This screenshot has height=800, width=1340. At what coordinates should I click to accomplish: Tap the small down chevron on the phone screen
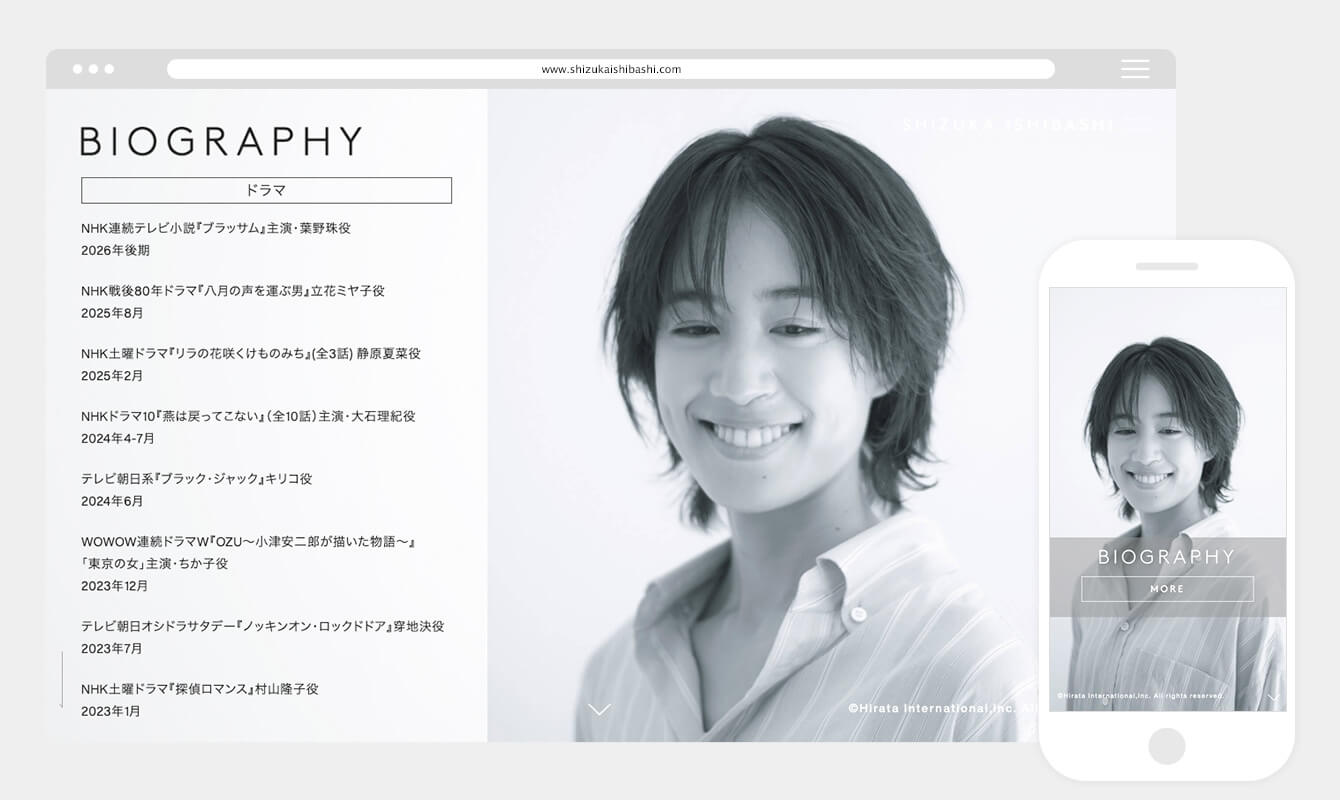click(1273, 697)
